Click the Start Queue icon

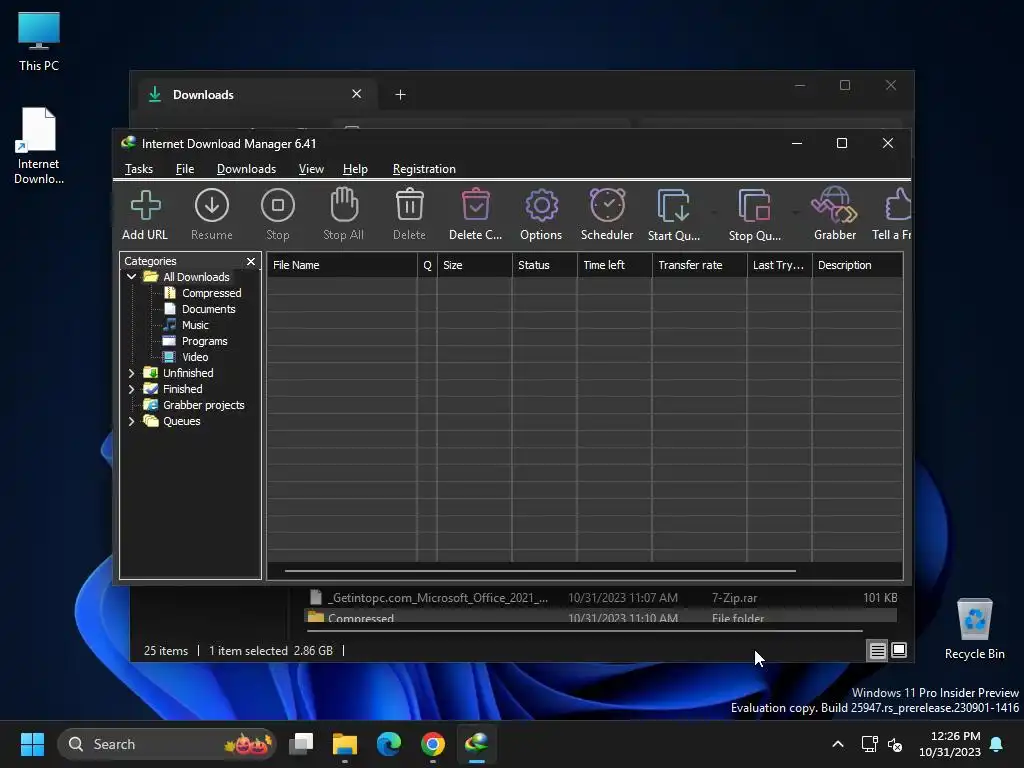pos(673,206)
